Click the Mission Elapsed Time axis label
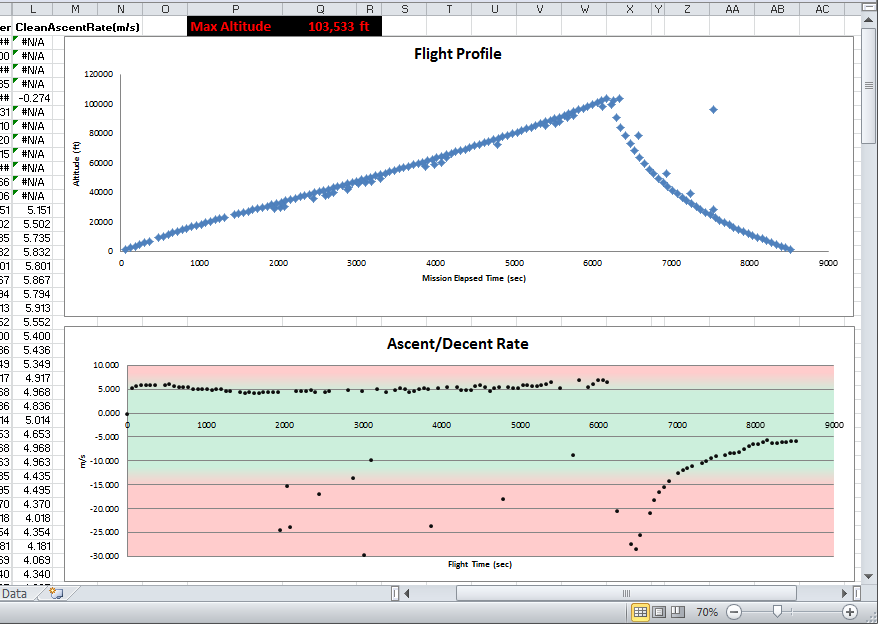Image resolution: width=878 pixels, height=624 pixels. (x=473, y=278)
